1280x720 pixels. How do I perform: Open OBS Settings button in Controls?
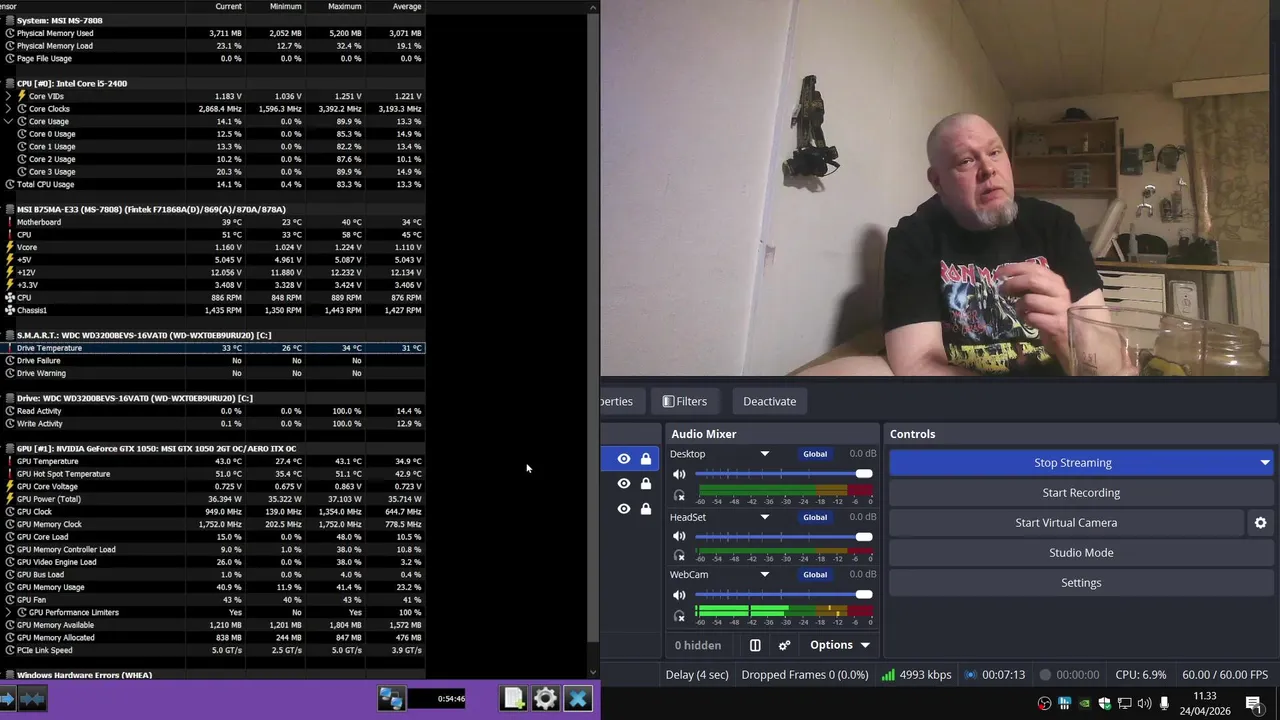(x=1081, y=583)
